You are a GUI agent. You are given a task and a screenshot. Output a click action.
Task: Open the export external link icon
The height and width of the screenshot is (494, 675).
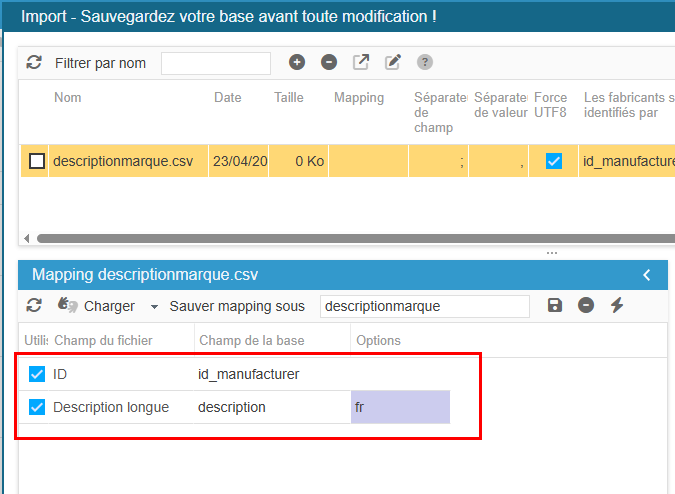pyautogui.click(x=361, y=62)
